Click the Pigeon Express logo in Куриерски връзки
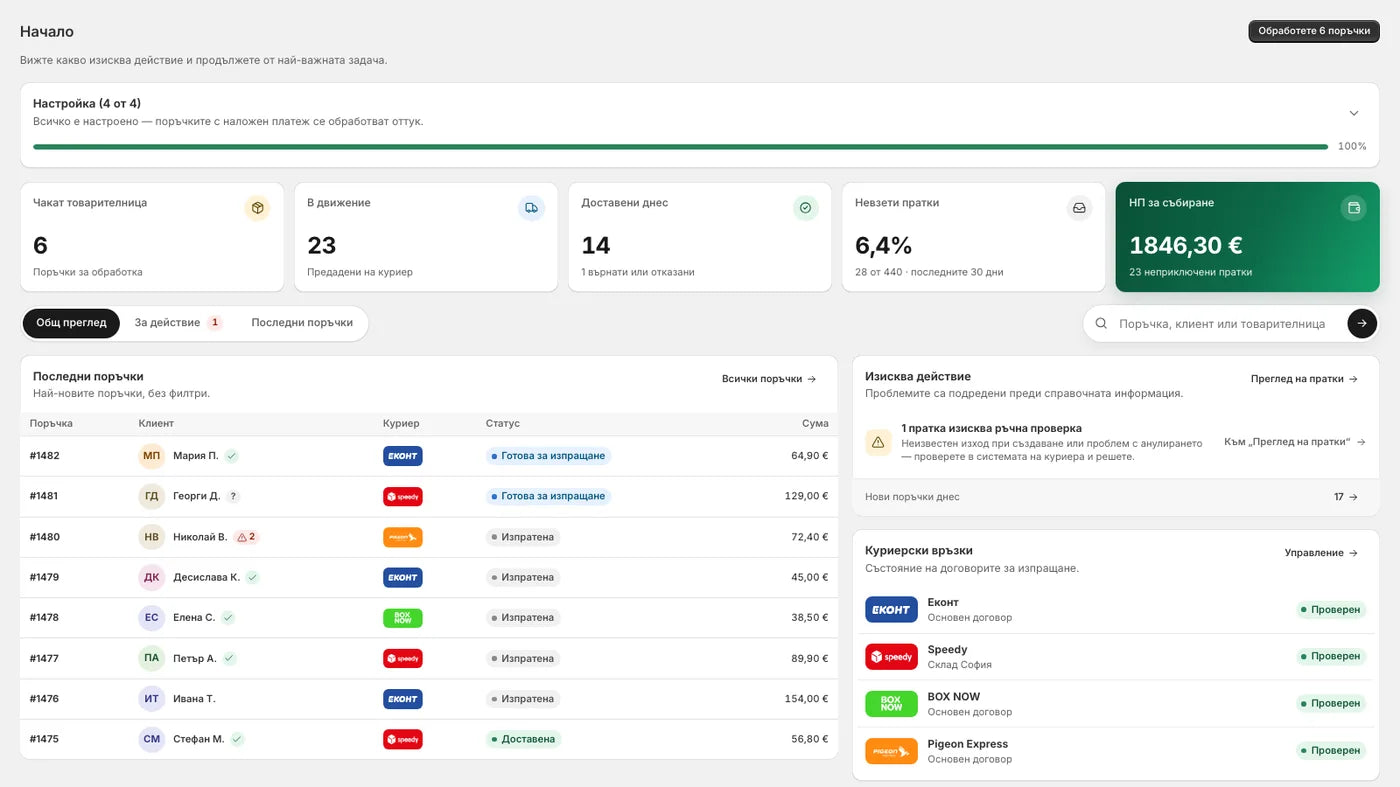The height and width of the screenshot is (787, 1400). [891, 751]
